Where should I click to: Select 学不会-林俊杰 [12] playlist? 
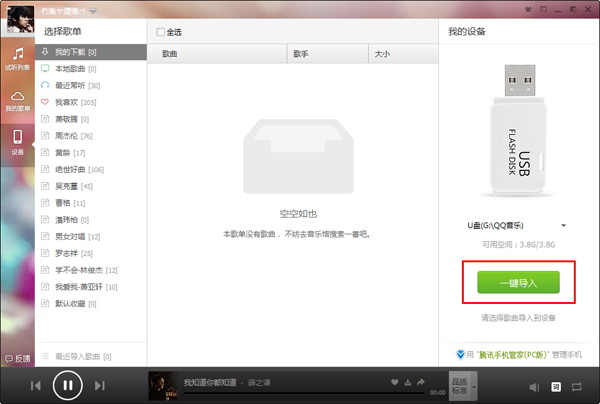(x=91, y=270)
